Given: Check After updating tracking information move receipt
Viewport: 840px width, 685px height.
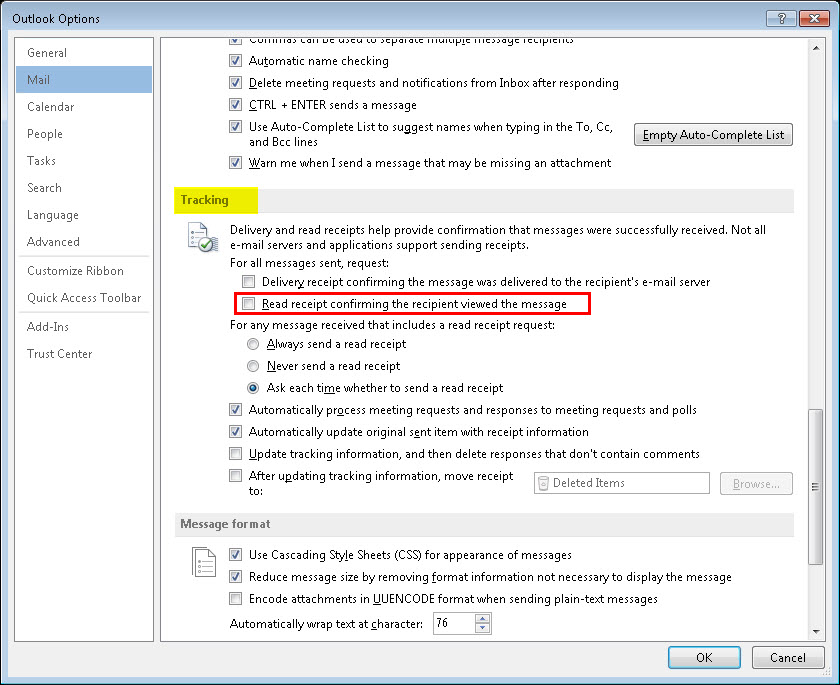Looking at the screenshot, I should tap(235, 476).
